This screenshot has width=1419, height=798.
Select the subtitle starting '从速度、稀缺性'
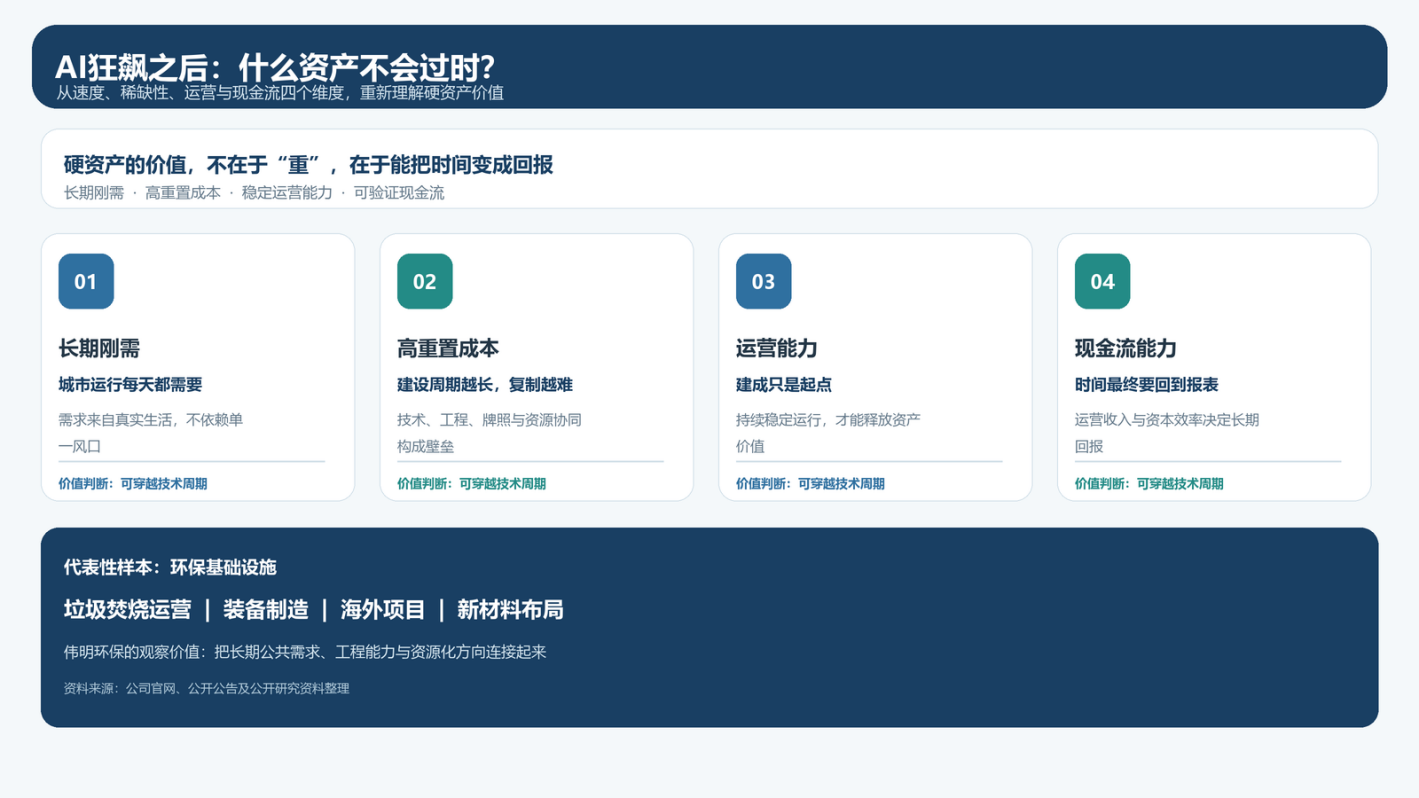pos(280,93)
